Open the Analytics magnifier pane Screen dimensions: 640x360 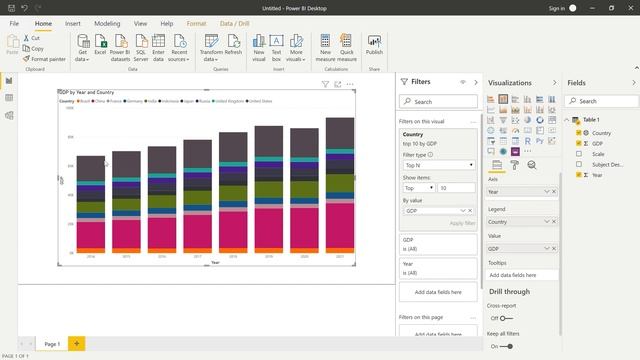(x=531, y=165)
